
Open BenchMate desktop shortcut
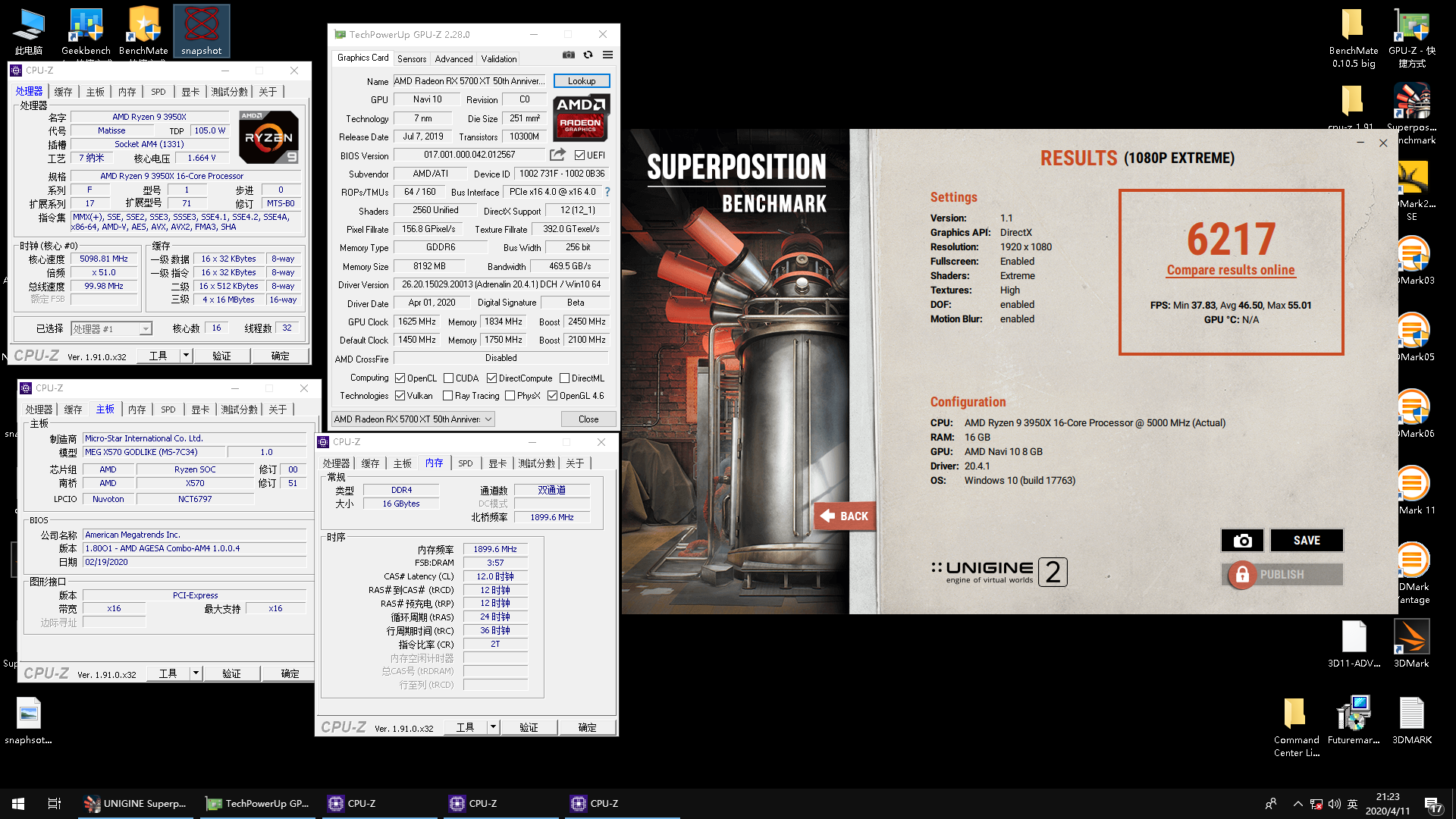pyautogui.click(x=143, y=32)
